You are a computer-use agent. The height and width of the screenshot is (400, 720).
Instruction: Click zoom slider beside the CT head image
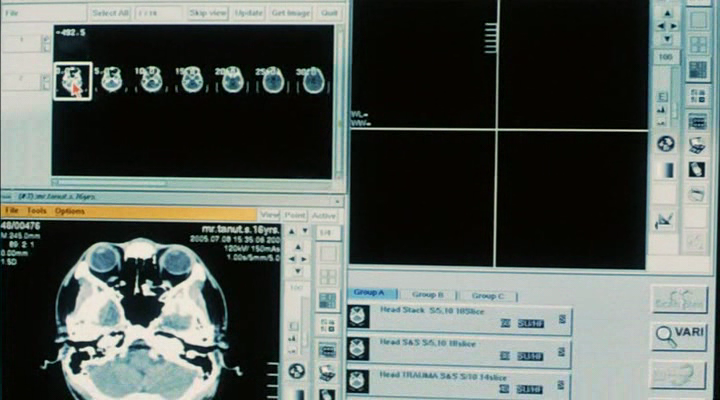(304, 324)
